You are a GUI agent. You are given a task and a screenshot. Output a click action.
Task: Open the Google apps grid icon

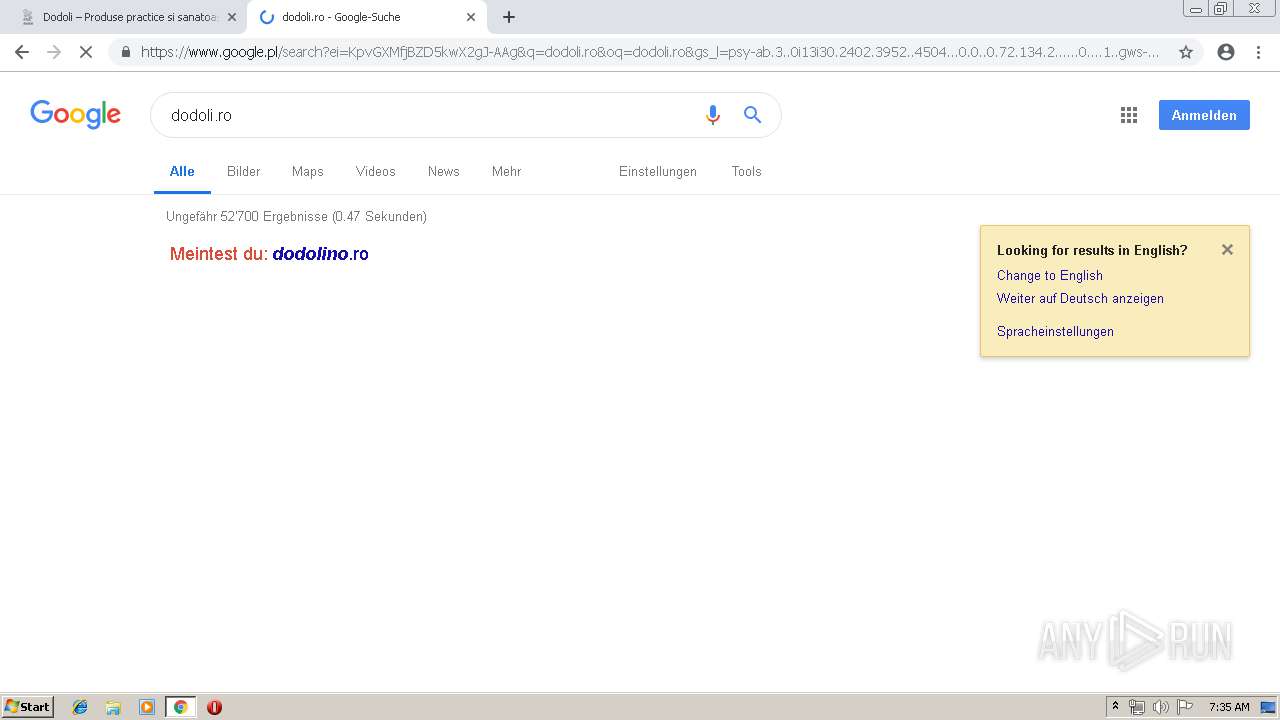click(x=1129, y=115)
